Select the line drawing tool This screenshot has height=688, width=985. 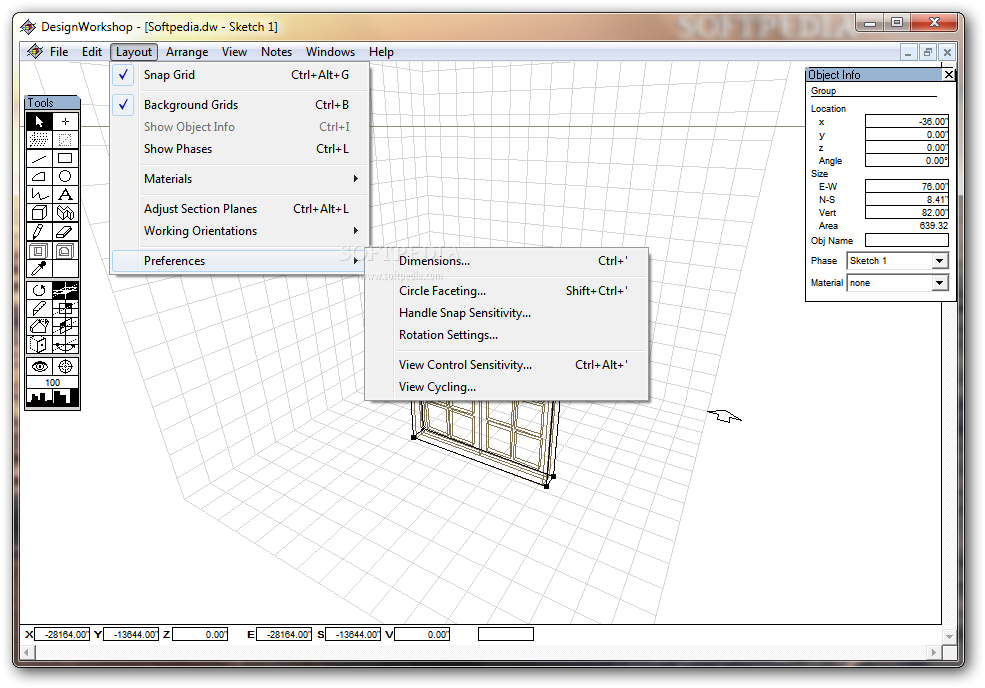point(39,158)
